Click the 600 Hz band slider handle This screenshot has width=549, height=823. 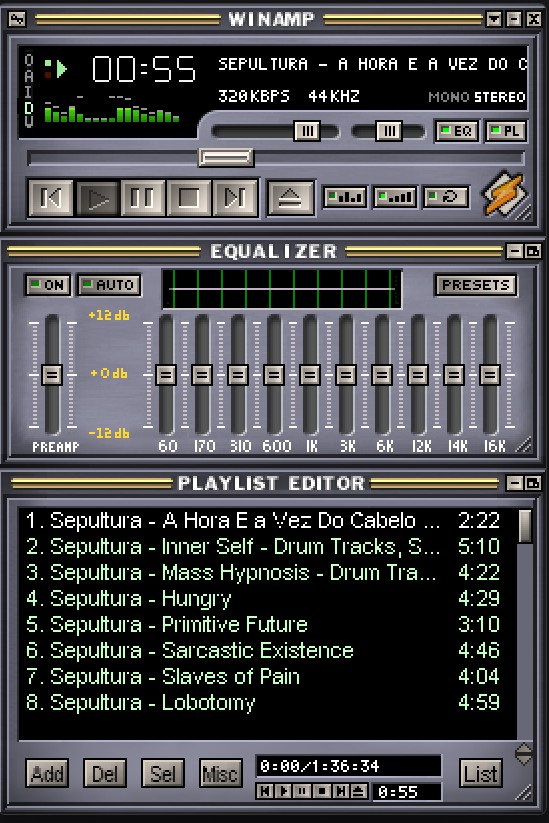click(x=274, y=375)
